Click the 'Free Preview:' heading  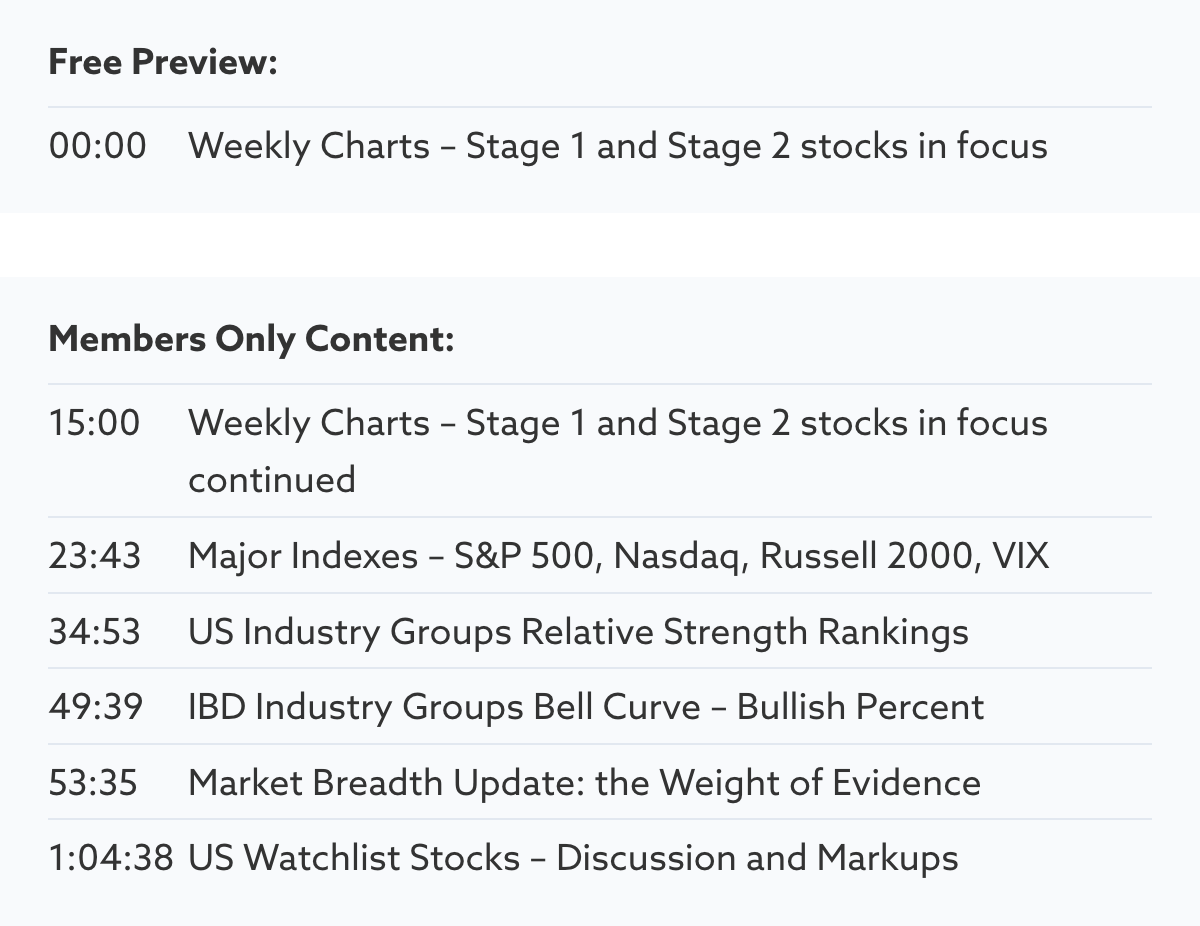[162, 63]
